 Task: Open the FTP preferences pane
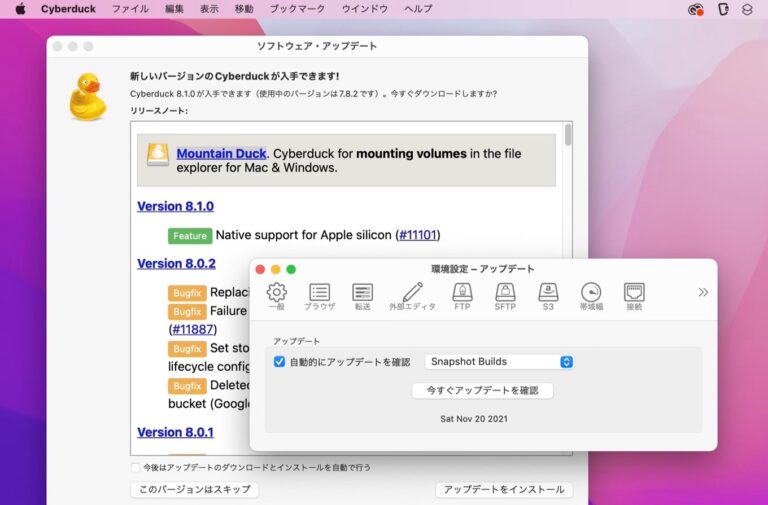[x=462, y=296]
